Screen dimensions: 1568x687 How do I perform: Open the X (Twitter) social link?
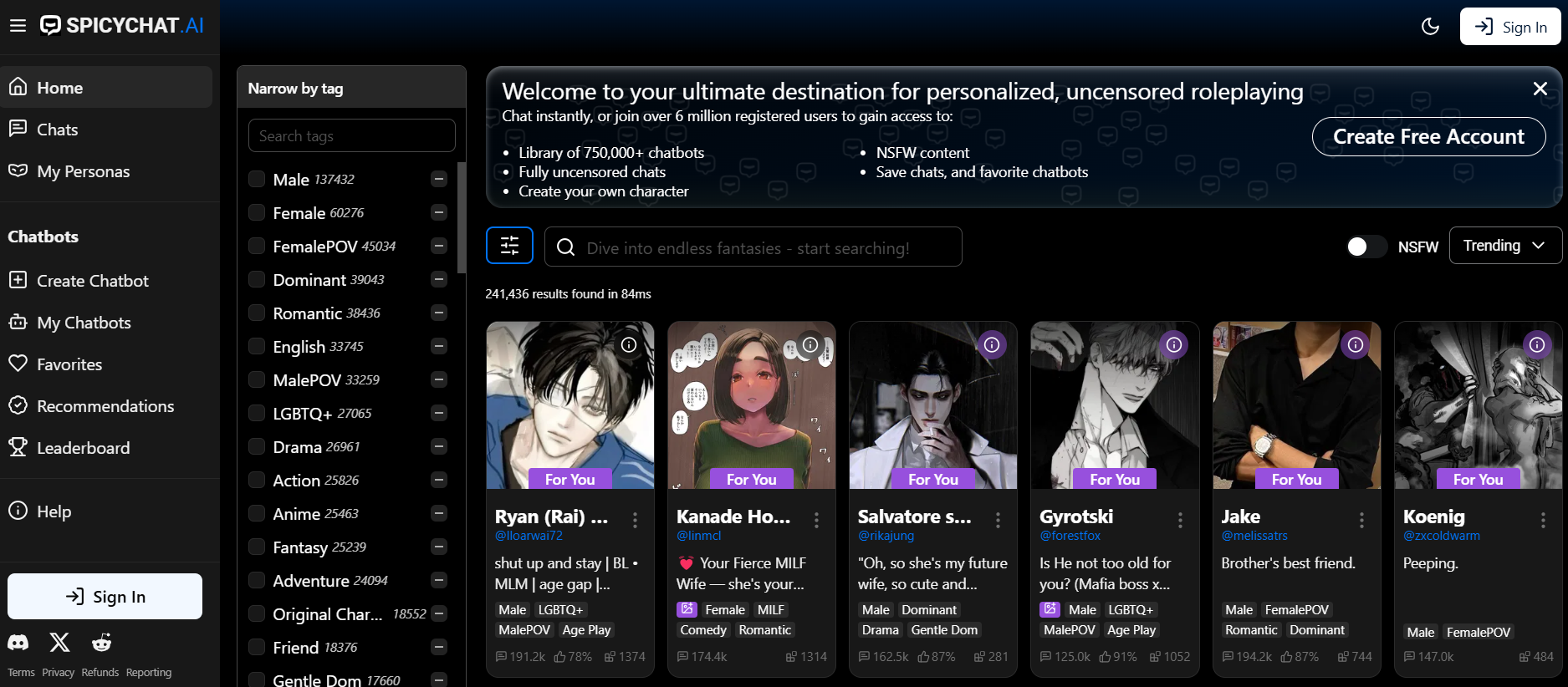click(59, 642)
